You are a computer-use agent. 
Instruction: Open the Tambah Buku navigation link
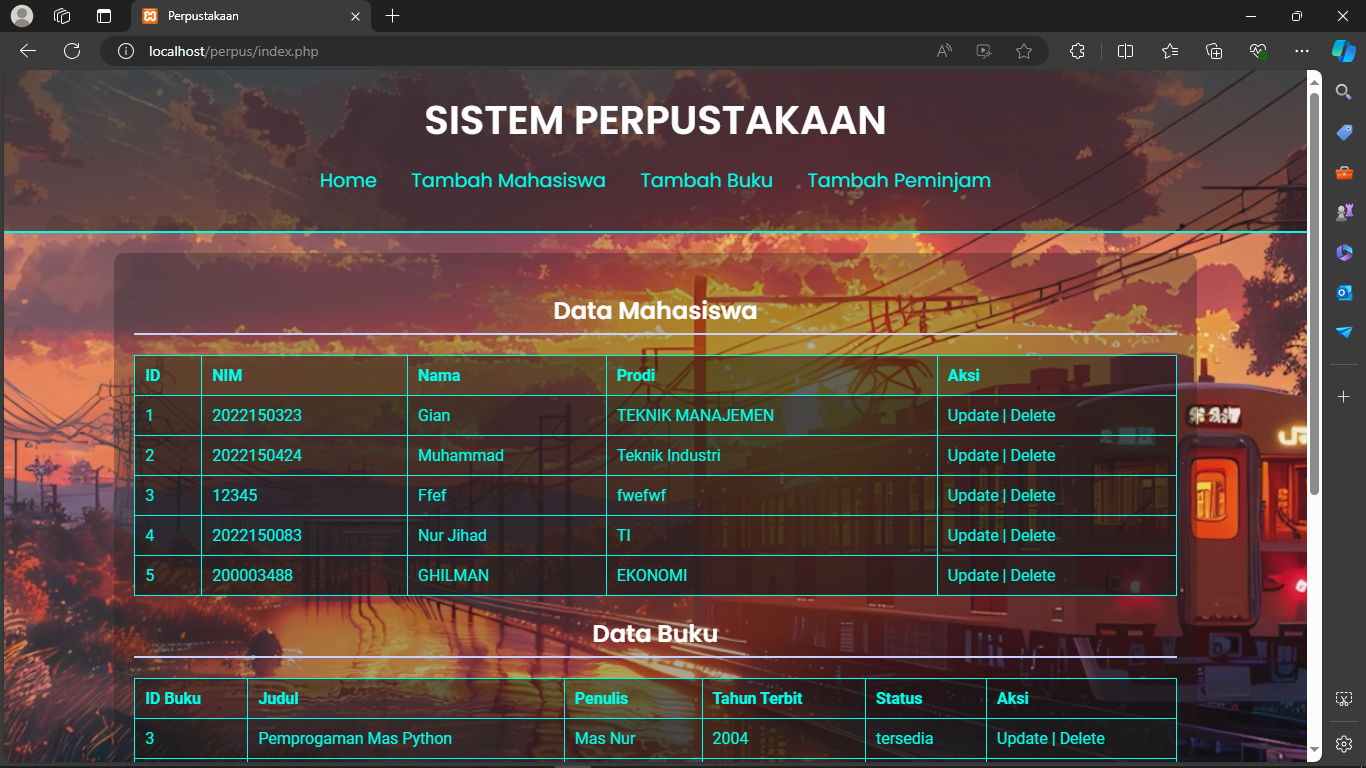point(706,181)
